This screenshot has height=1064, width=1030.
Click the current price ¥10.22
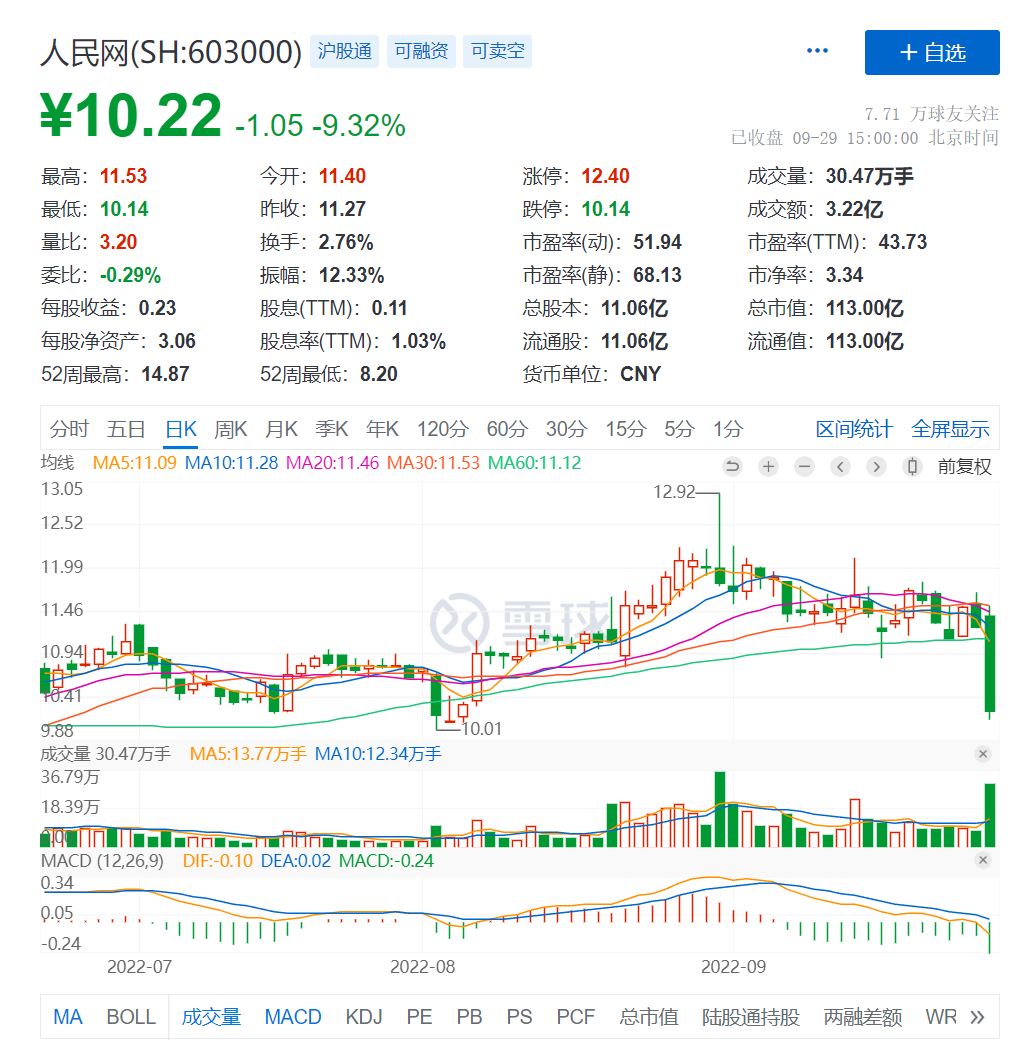(131, 115)
